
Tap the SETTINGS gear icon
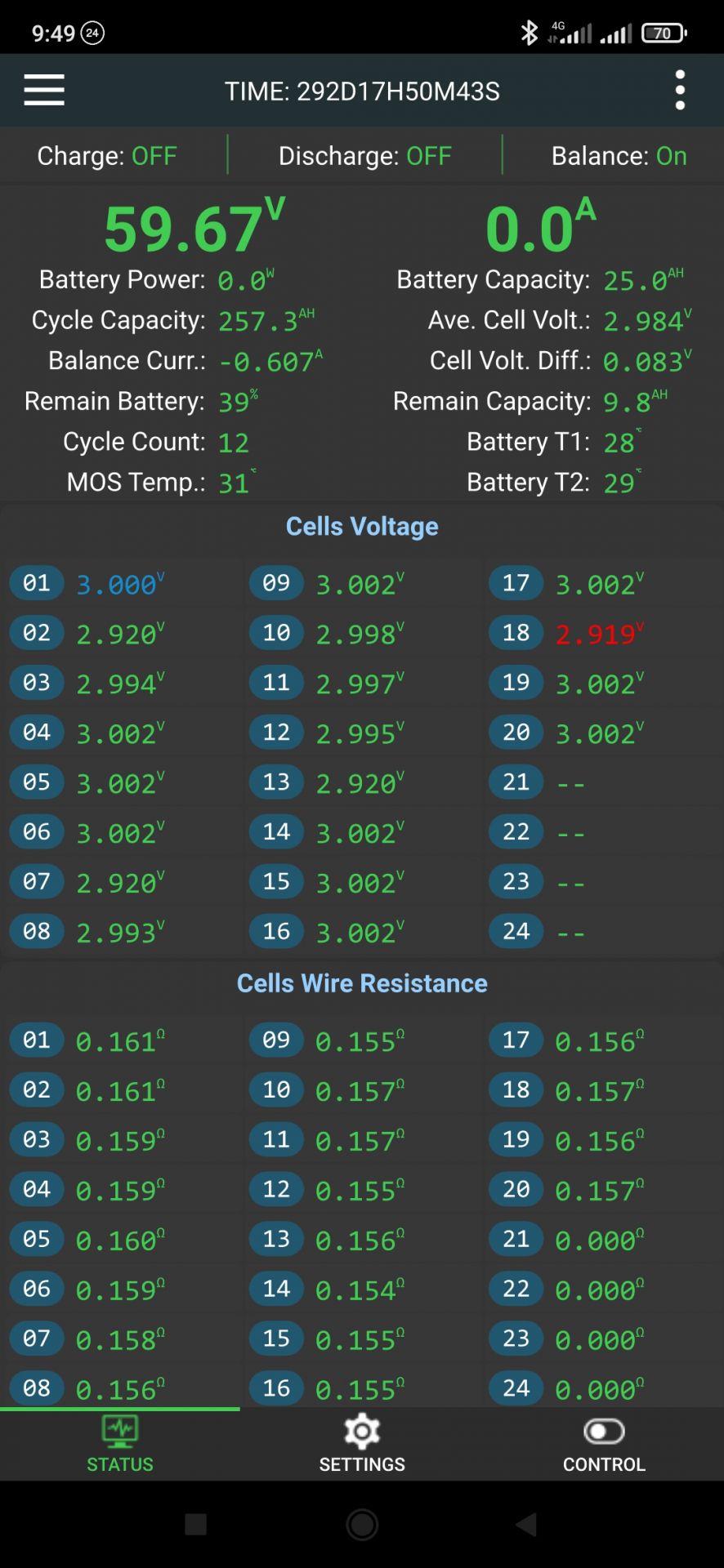362,1430
